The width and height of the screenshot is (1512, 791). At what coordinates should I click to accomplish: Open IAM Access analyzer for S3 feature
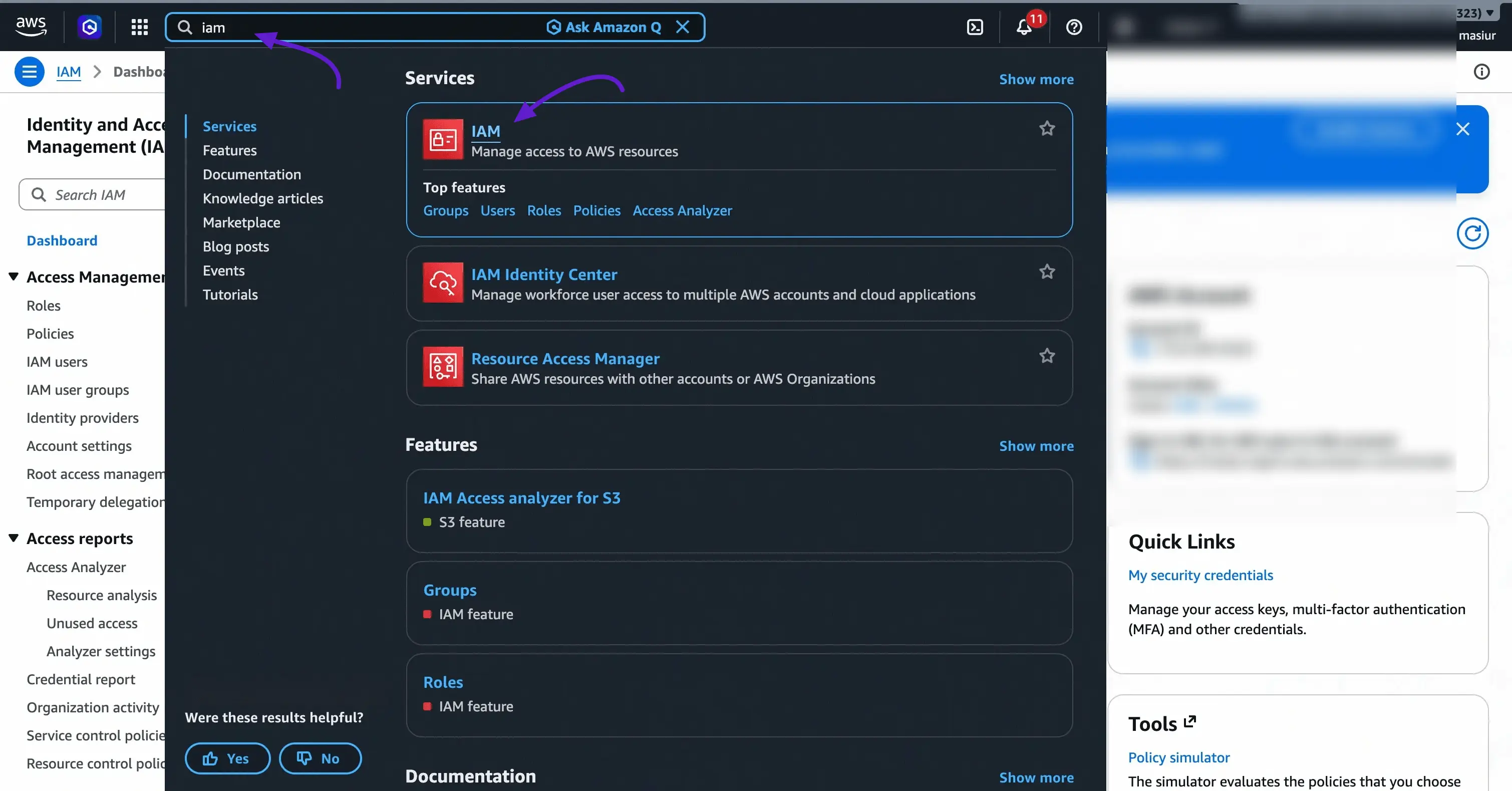coord(521,498)
